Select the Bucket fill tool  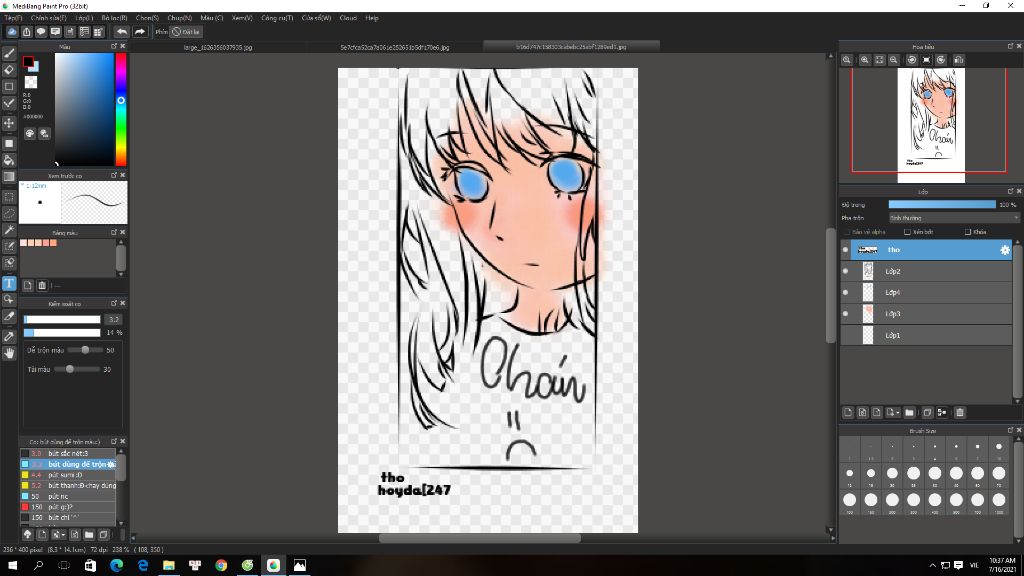(9, 160)
